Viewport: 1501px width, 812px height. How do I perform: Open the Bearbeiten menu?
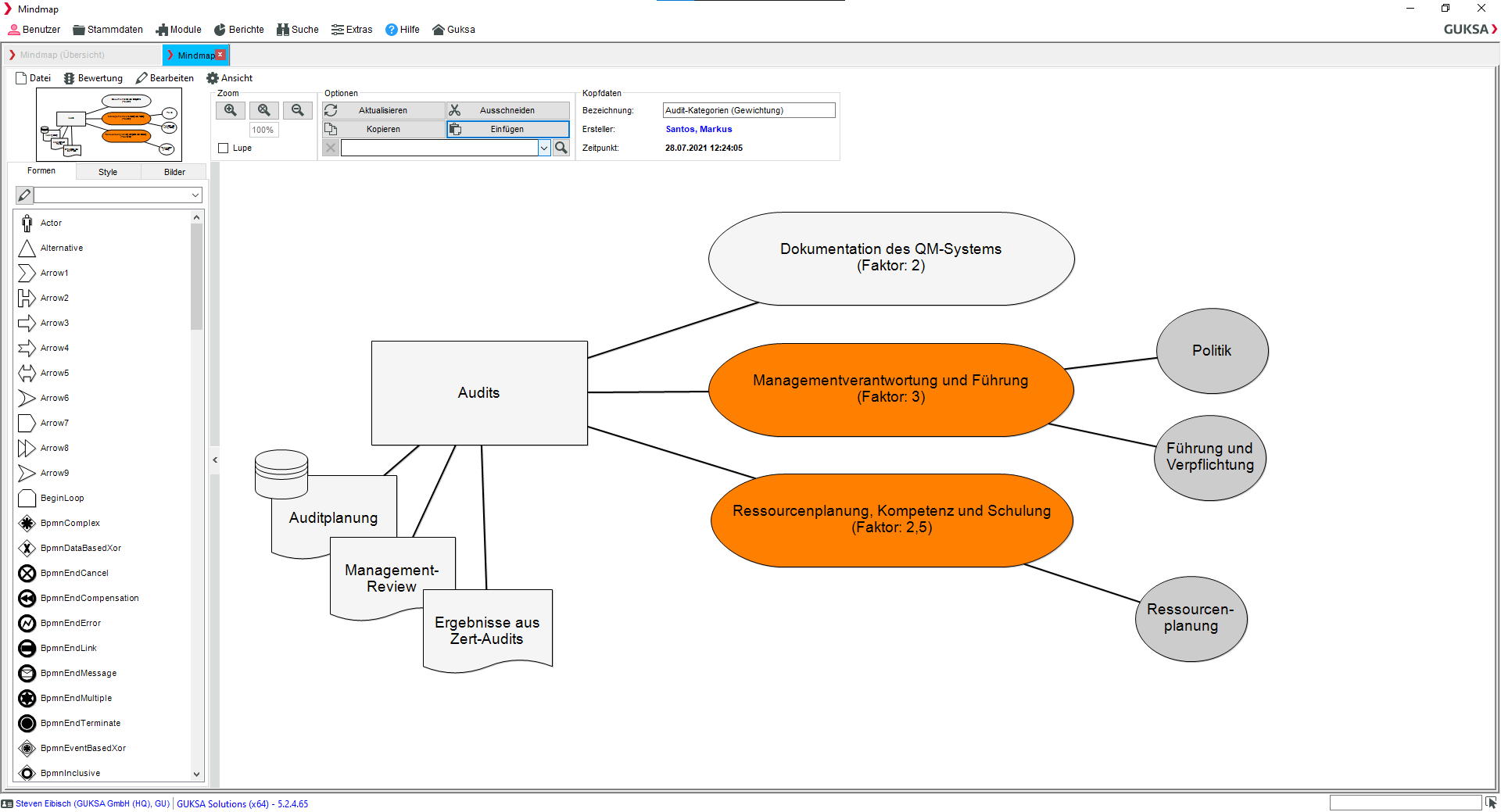point(165,78)
